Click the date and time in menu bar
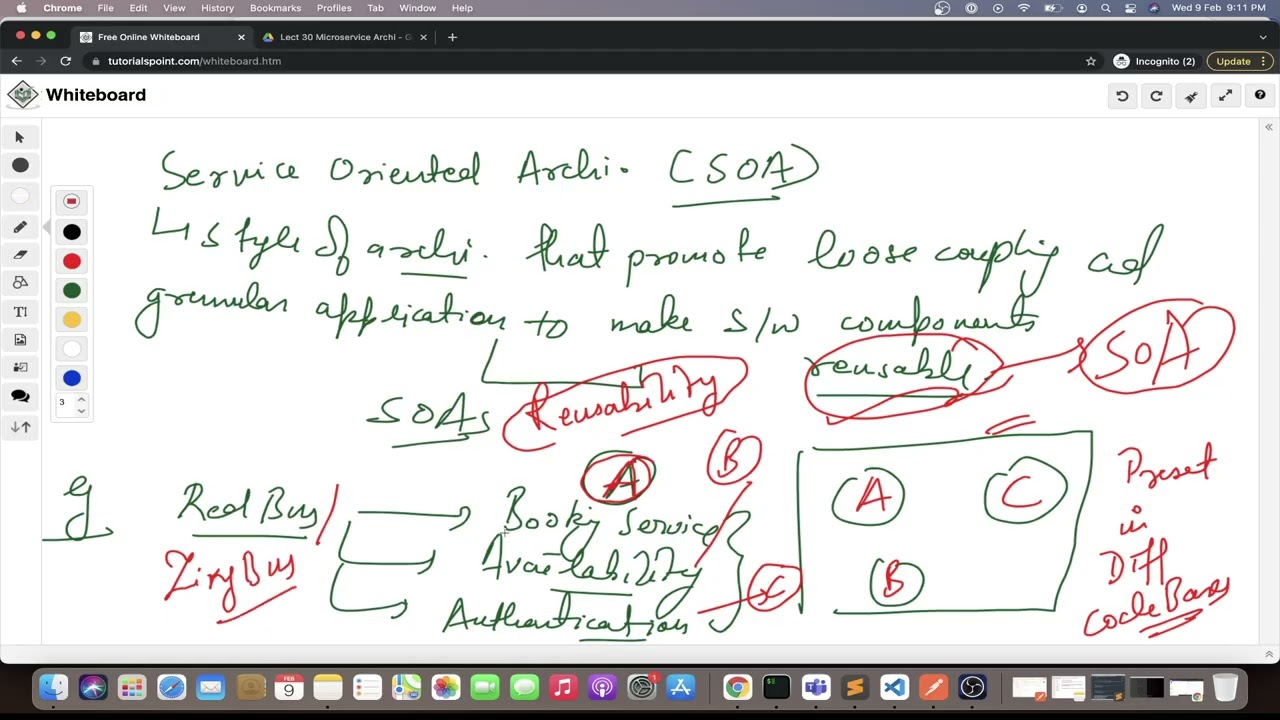1280x720 pixels. pyautogui.click(x=1218, y=8)
